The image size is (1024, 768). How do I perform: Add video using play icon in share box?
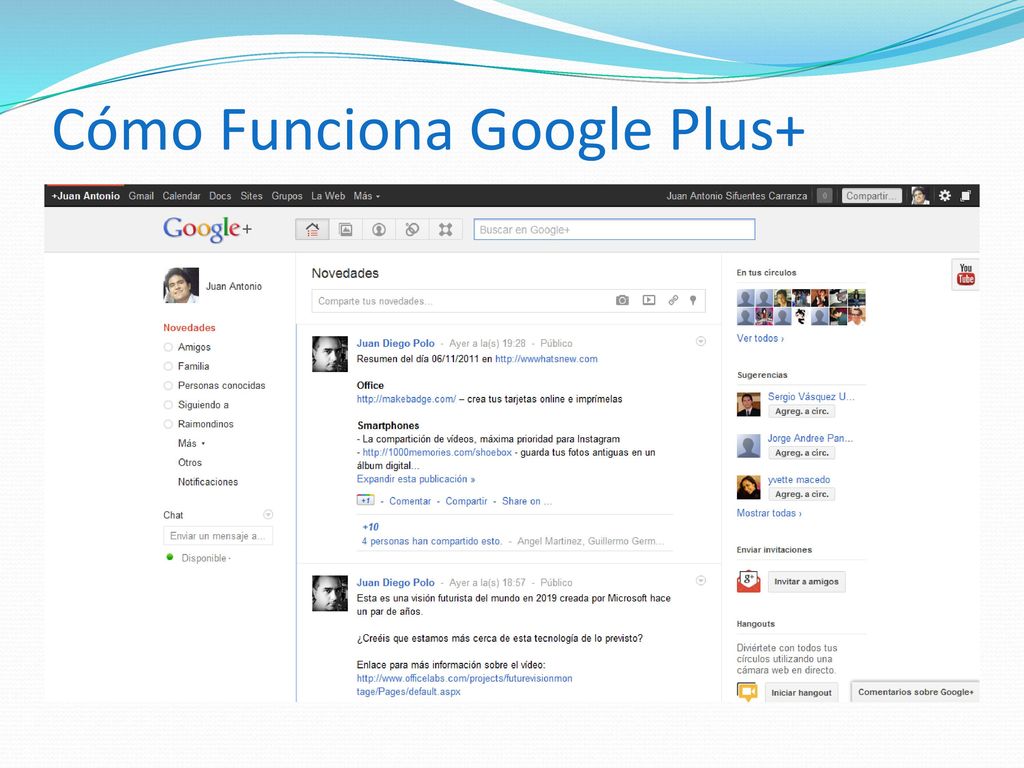648,300
